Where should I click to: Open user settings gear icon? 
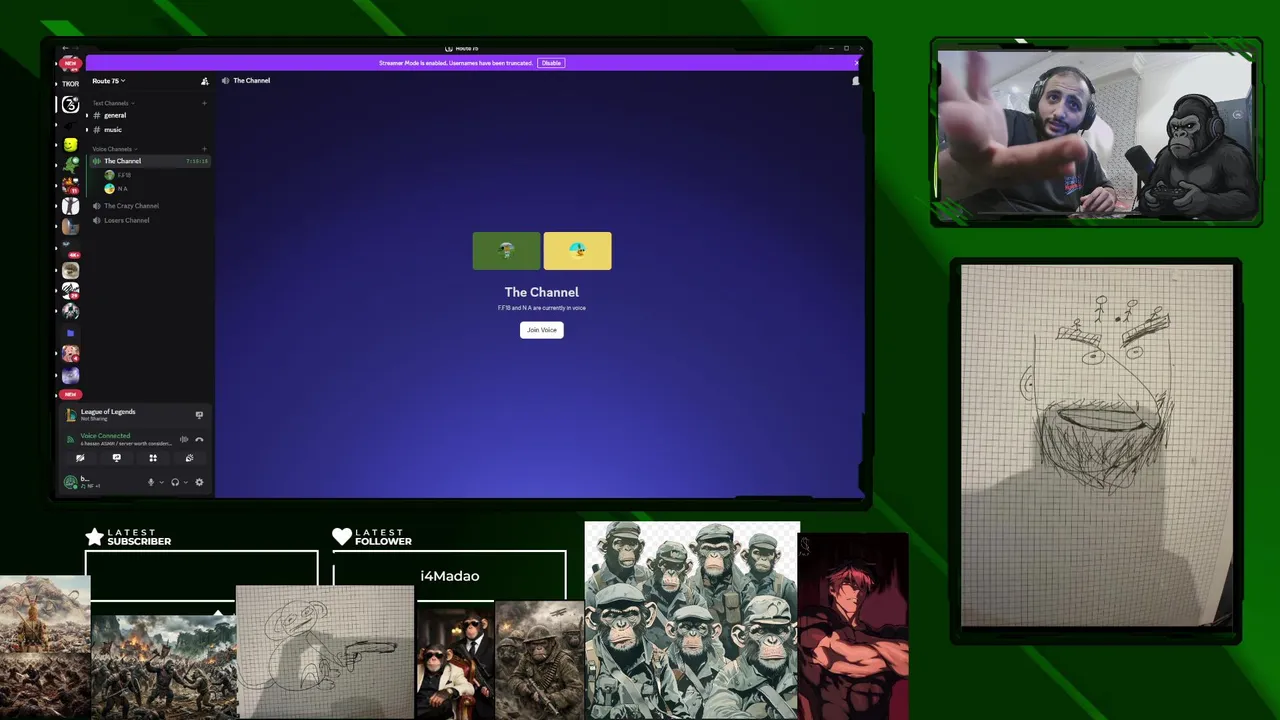pos(199,482)
